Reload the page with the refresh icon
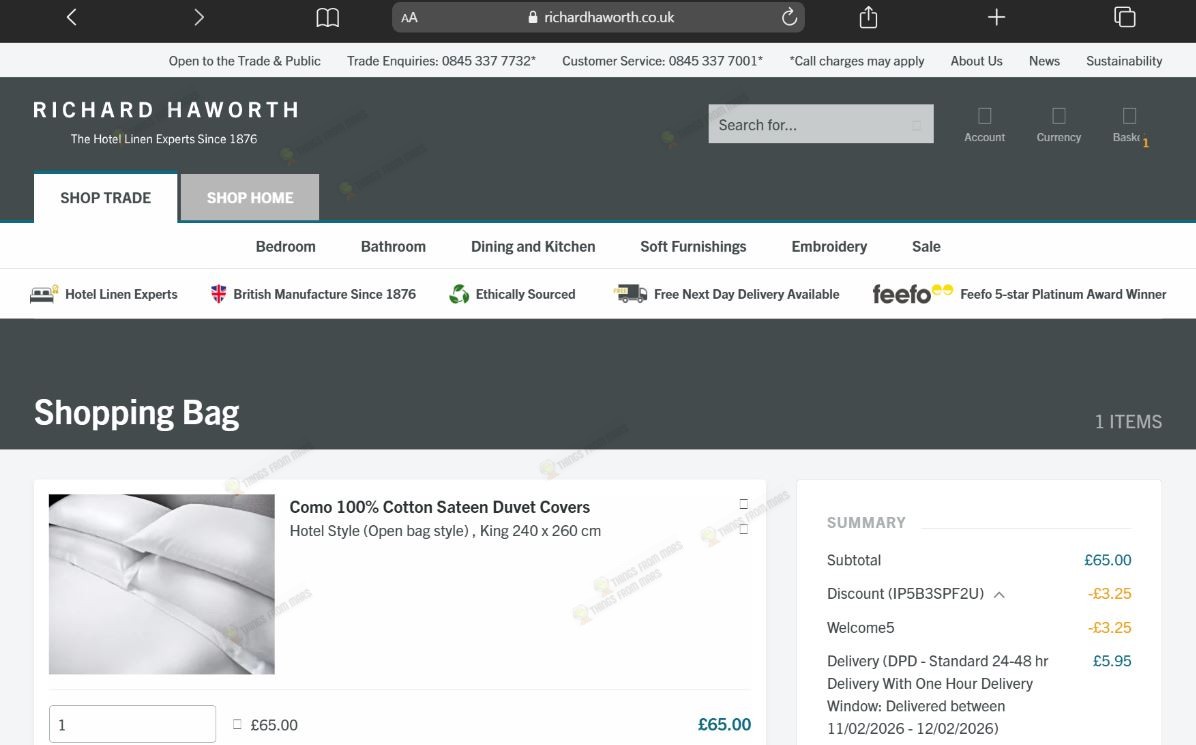Screen dimensions: 1196x745 pos(789,17)
